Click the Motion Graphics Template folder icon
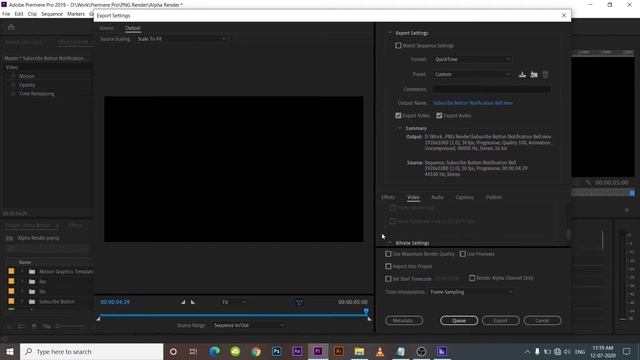 point(32,271)
